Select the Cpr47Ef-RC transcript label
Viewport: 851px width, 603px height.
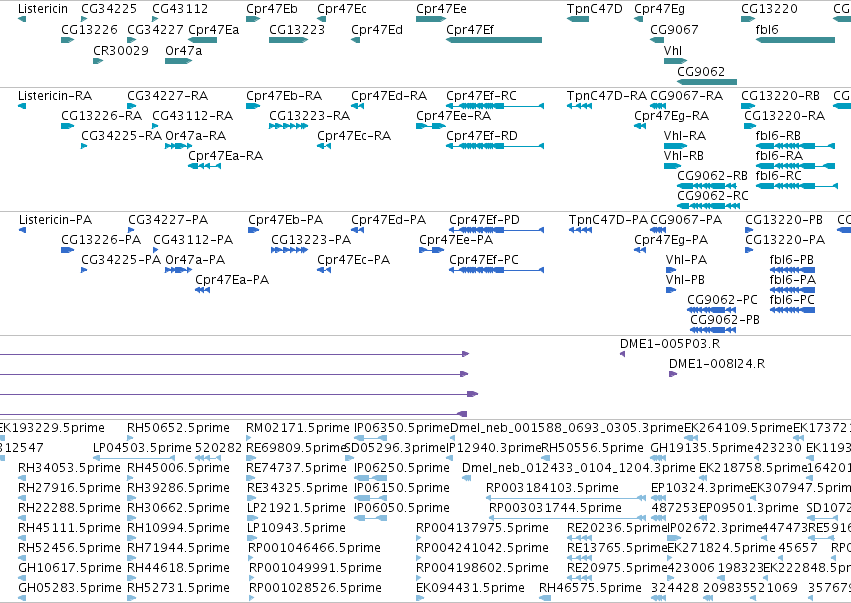click(x=481, y=96)
